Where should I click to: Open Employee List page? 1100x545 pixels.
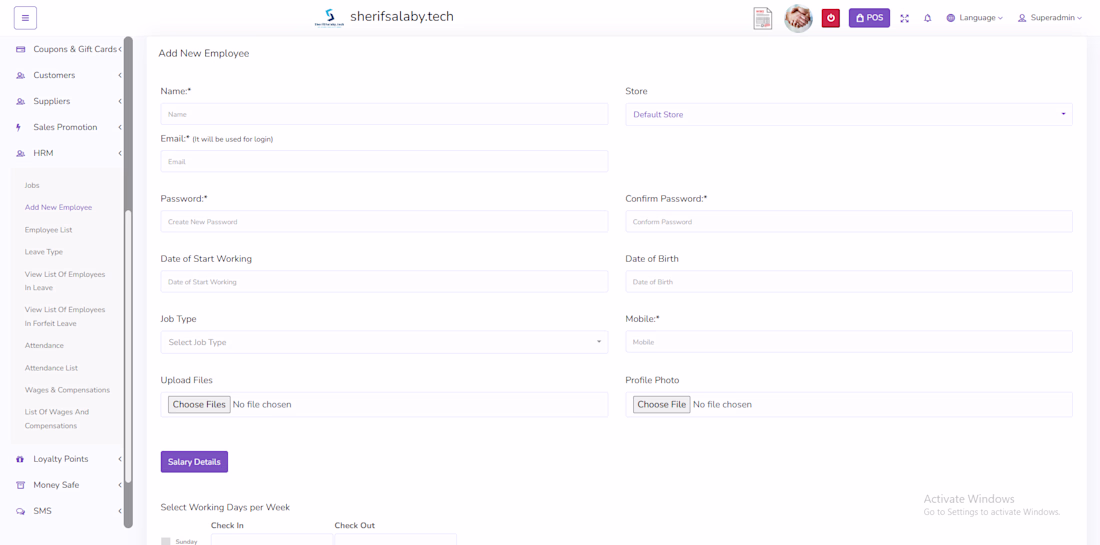pyautogui.click(x=48, y=229)
